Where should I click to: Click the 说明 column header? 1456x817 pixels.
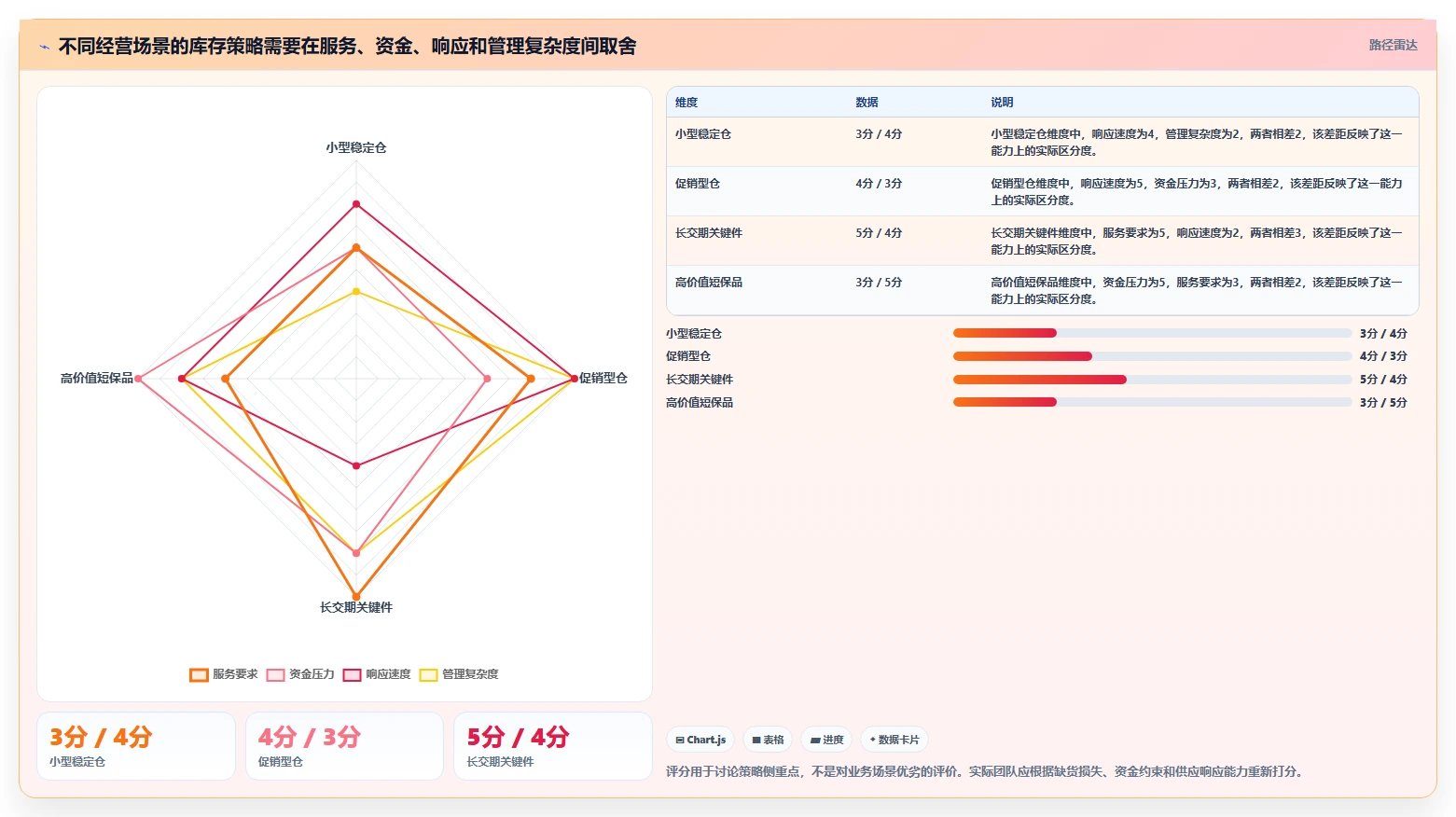click(x=1002, y=103)
